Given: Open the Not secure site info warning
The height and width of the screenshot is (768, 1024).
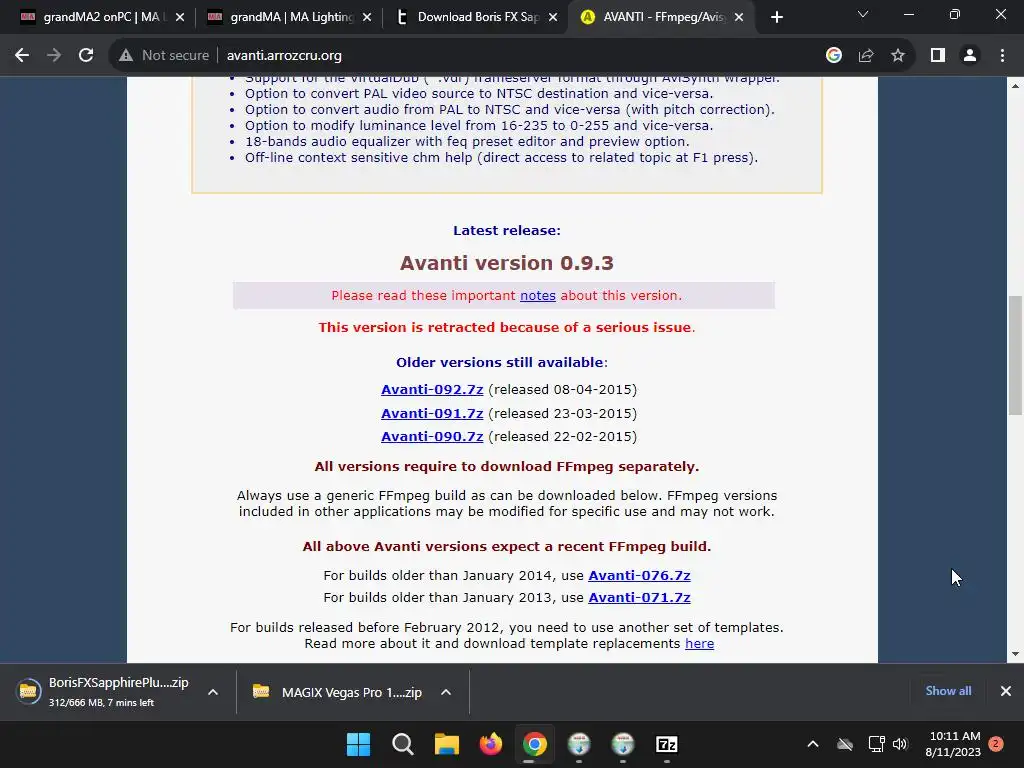Looking at the screenshot, I should [x=164, y=56].
